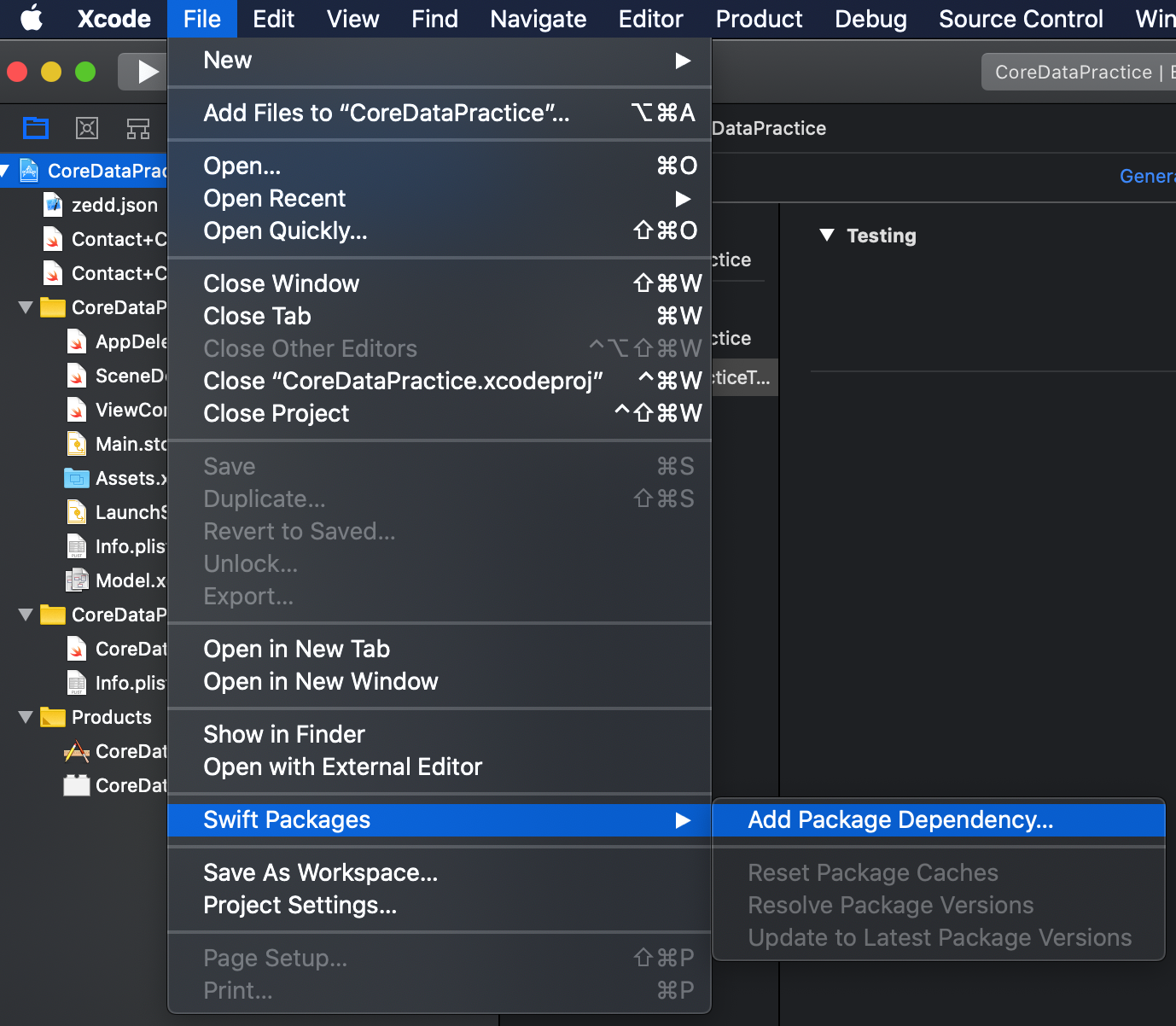Switch to the General tab
The width and height of the screenshot is (1176, 1026).
(1147, 176)
